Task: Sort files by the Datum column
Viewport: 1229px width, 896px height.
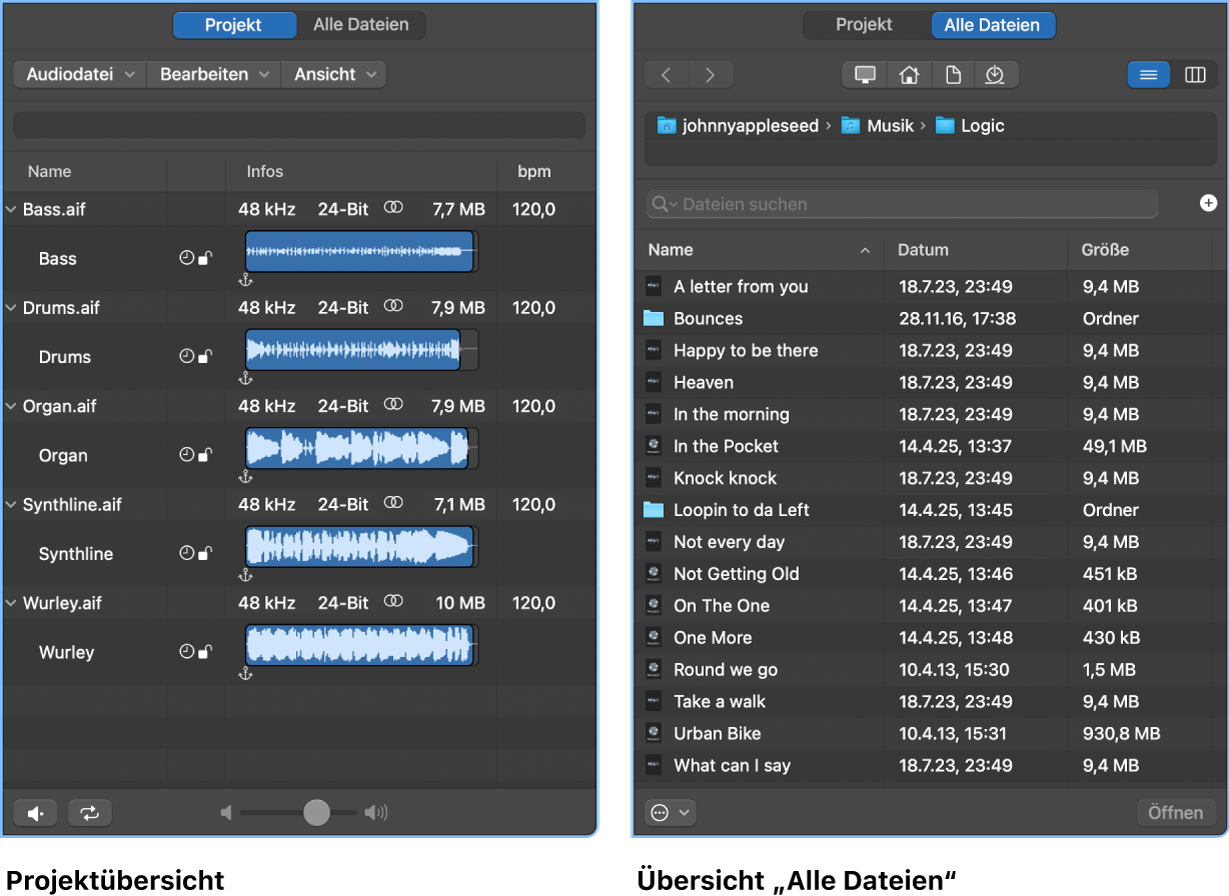Action: point(976,250)
